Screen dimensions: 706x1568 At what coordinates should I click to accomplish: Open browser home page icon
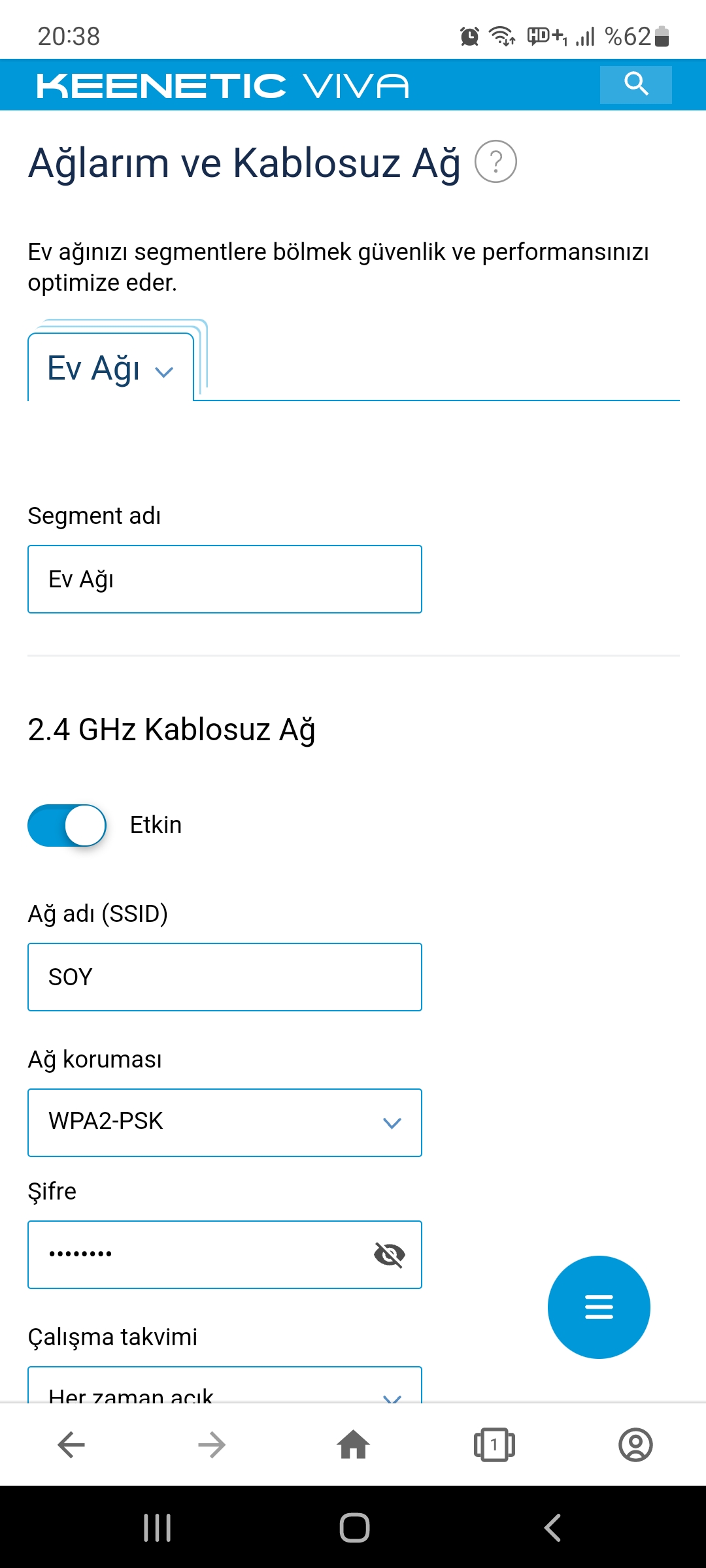click(x=353, y=1445)
